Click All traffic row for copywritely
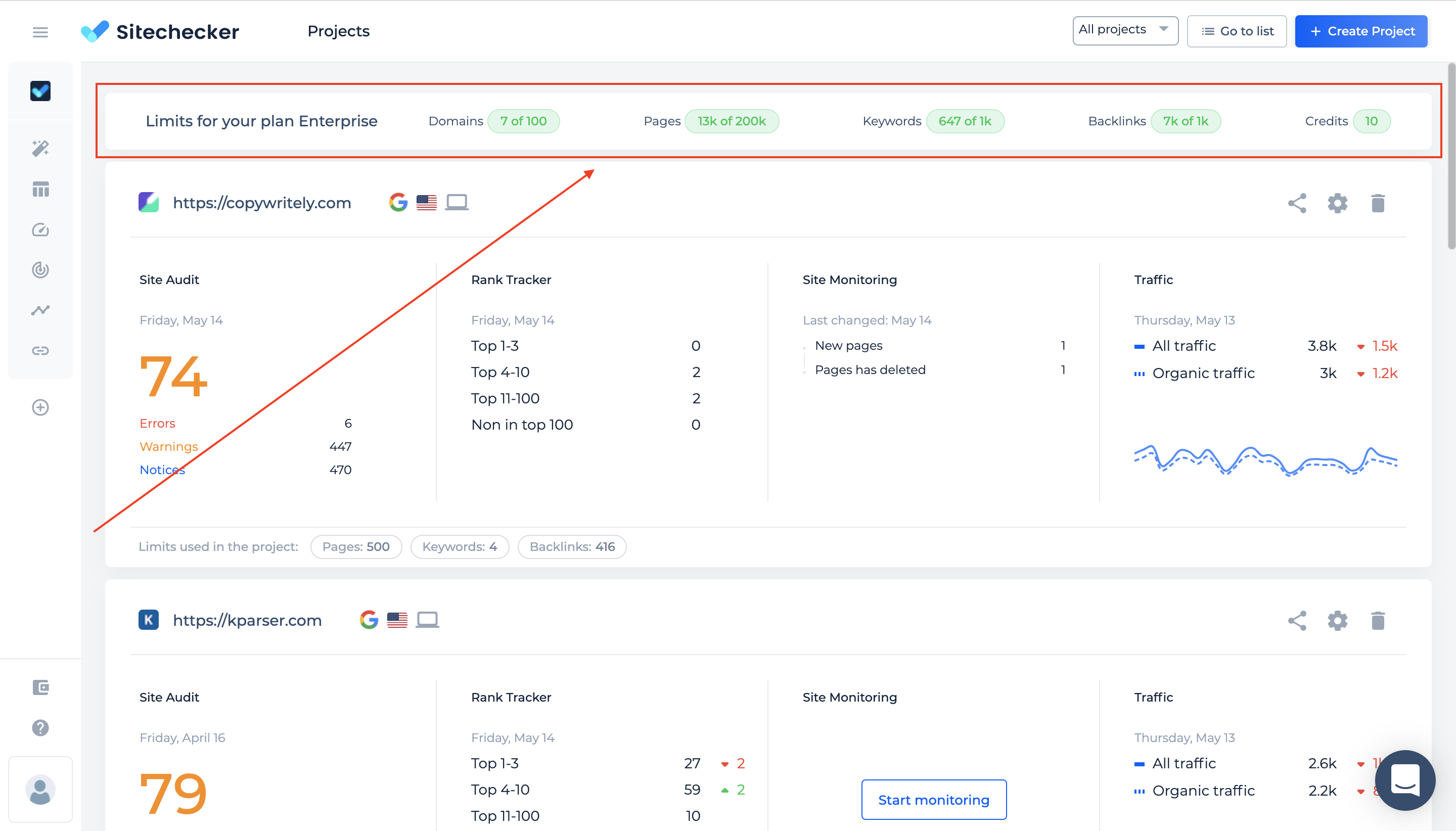This screenshot has height=831, width=1456. [x=1265, y=346]
